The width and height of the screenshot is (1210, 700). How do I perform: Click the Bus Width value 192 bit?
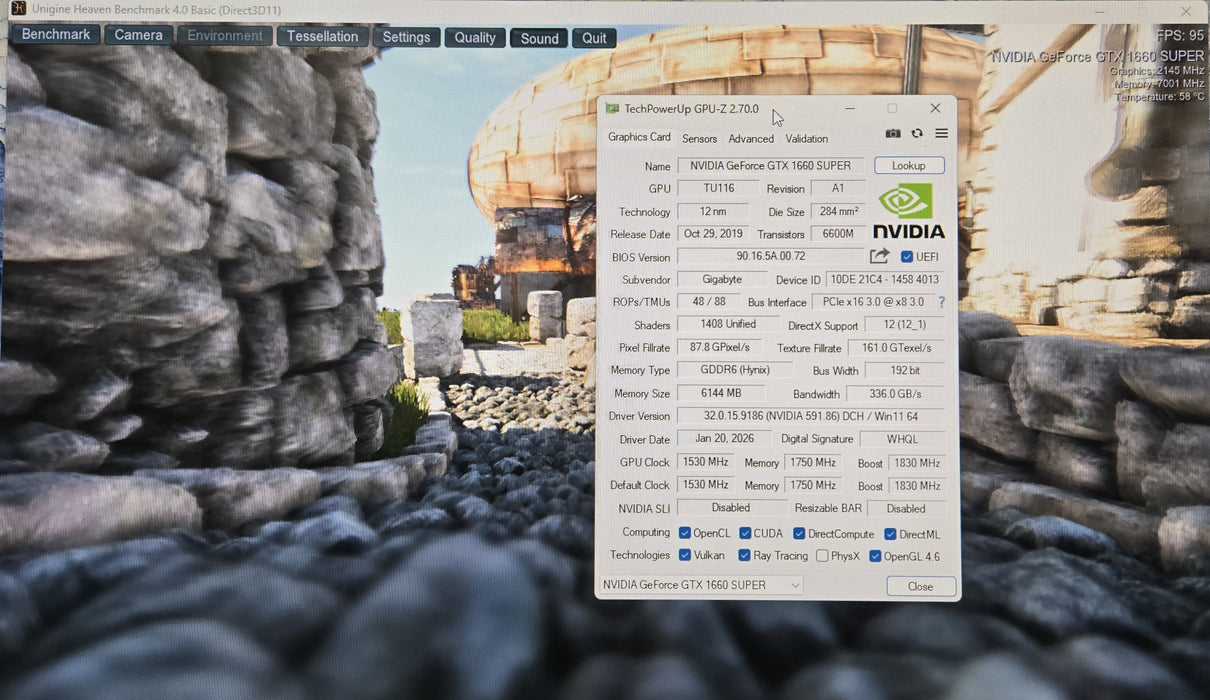pos(905,370)
